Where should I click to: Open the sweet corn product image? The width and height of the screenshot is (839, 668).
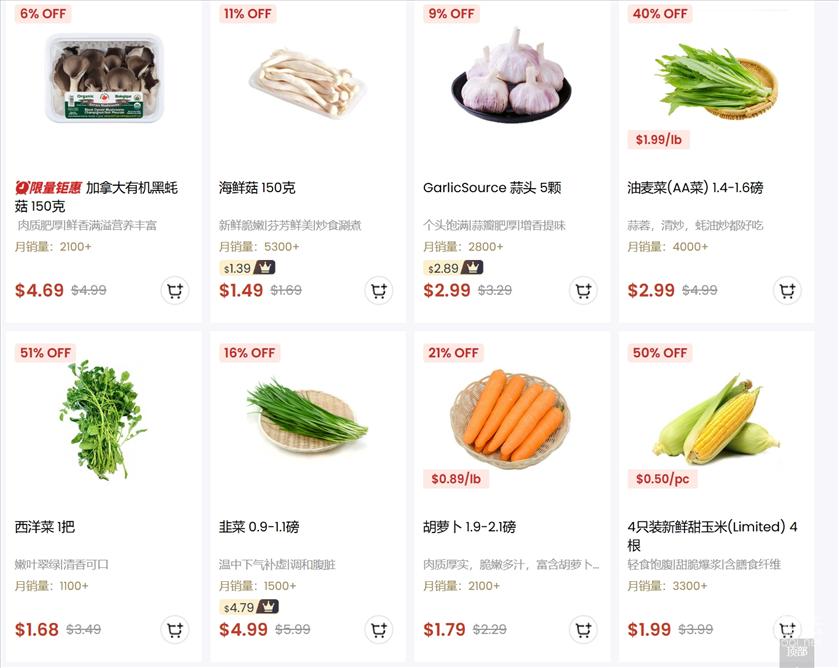[x=716, y=420]
